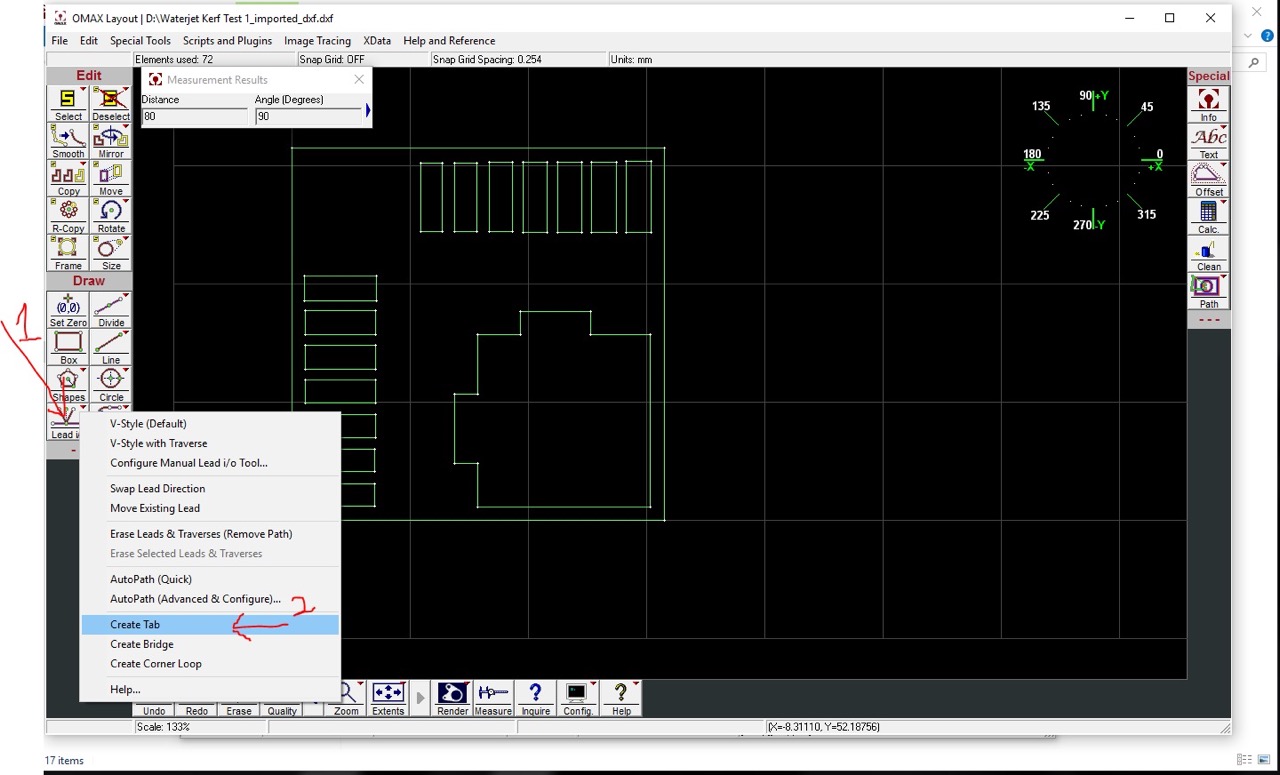Open the XData menu

pos(377,41)
